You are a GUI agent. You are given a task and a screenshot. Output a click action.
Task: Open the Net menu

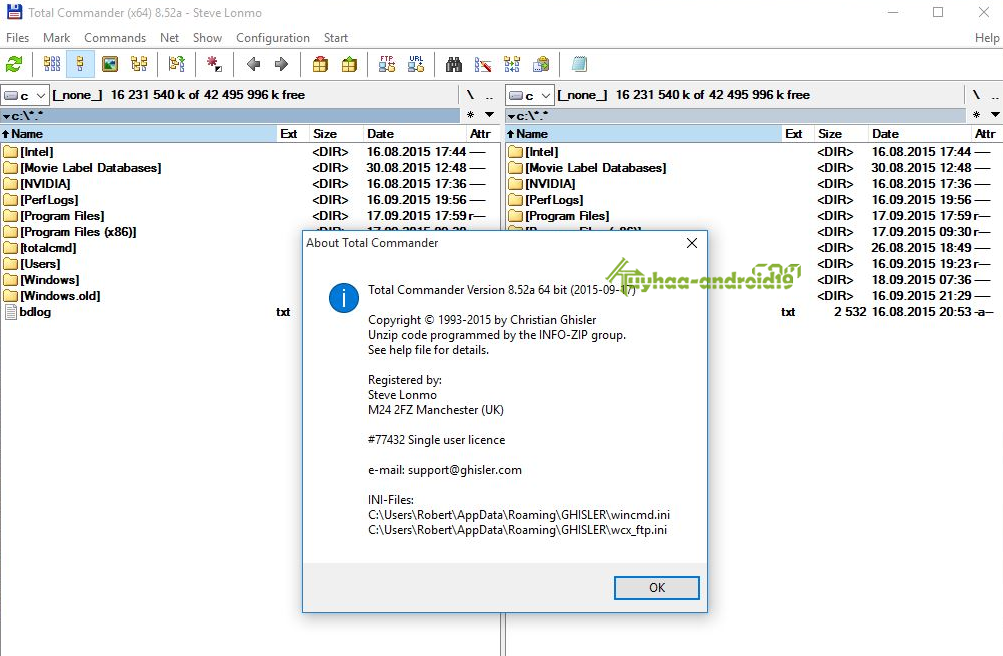click(x=170, y=38)
